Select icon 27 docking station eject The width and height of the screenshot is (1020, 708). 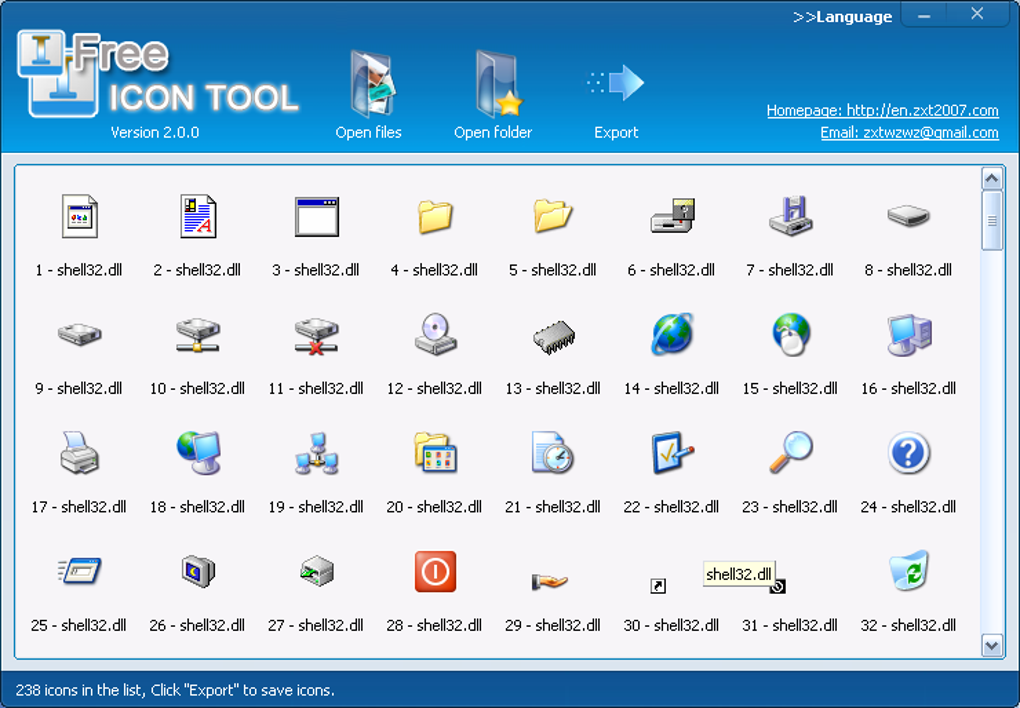[x=317, y=572]
